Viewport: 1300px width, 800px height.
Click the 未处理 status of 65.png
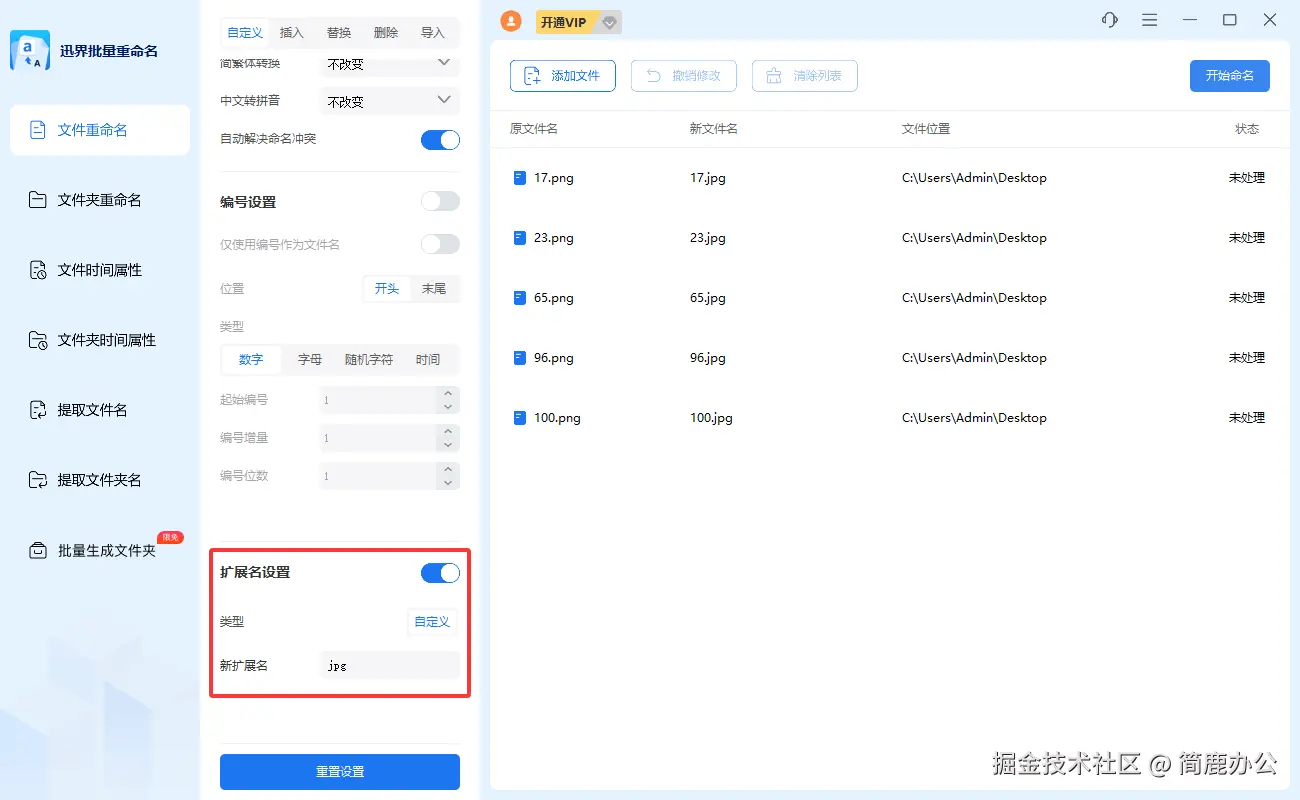coord(1247,298)
